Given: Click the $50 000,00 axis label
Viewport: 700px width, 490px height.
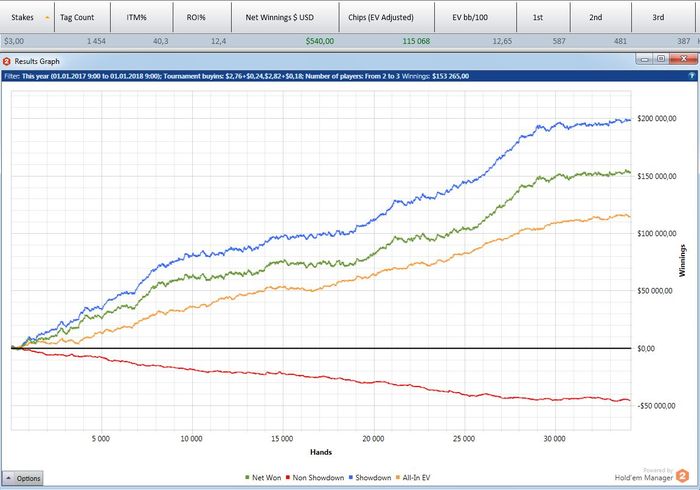Looking at the screenshot, I should 655,291.
